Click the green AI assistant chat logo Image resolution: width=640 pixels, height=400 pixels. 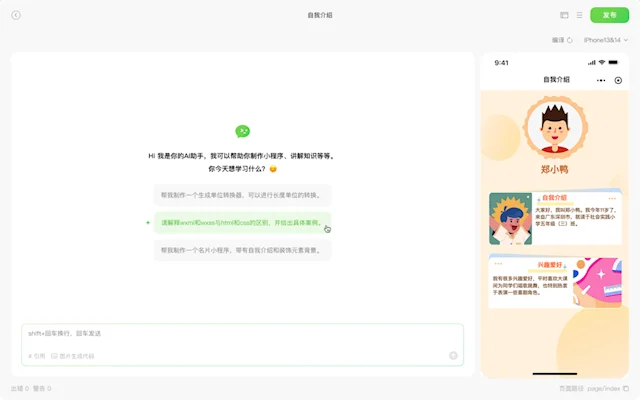[242, 131]
